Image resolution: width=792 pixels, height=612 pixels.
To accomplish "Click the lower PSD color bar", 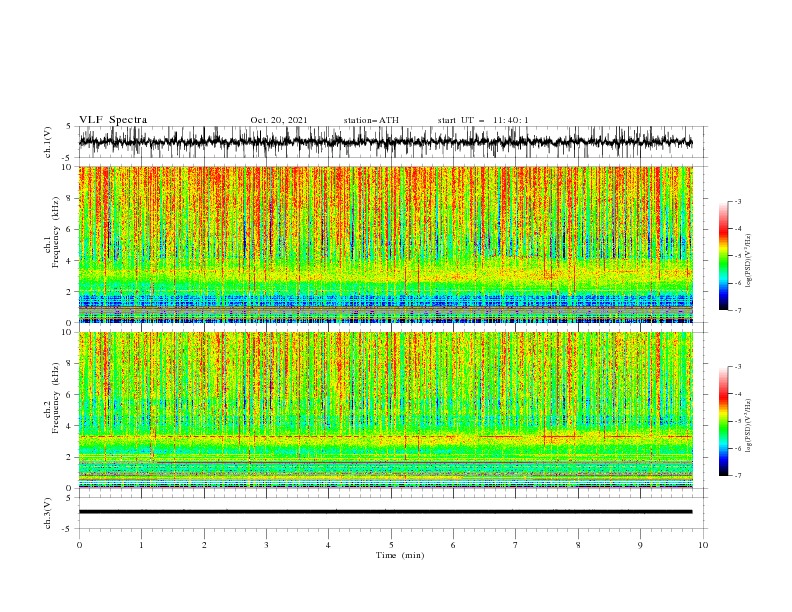I will (724, 421).
